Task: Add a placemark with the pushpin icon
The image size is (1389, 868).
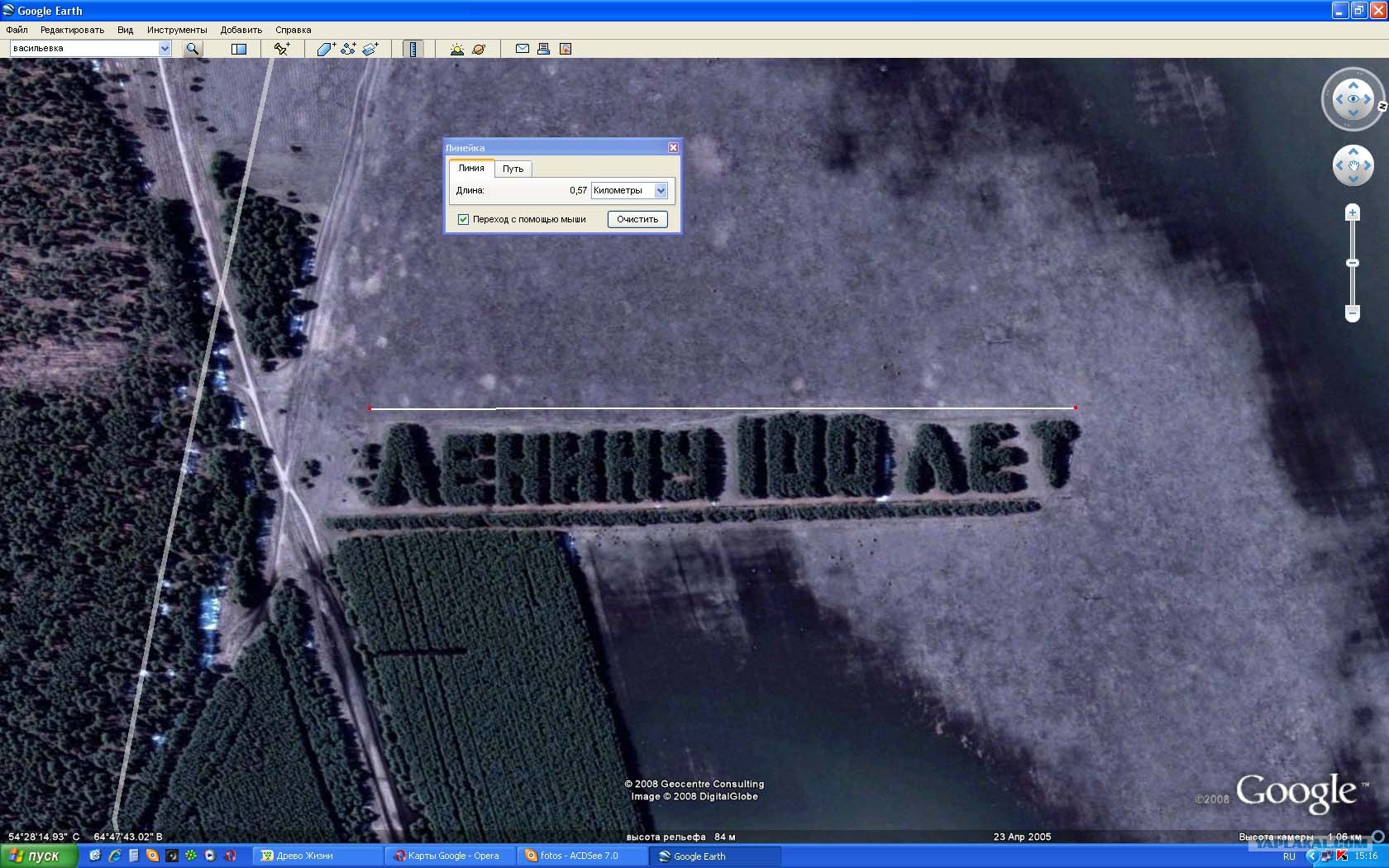Action: 282,49
